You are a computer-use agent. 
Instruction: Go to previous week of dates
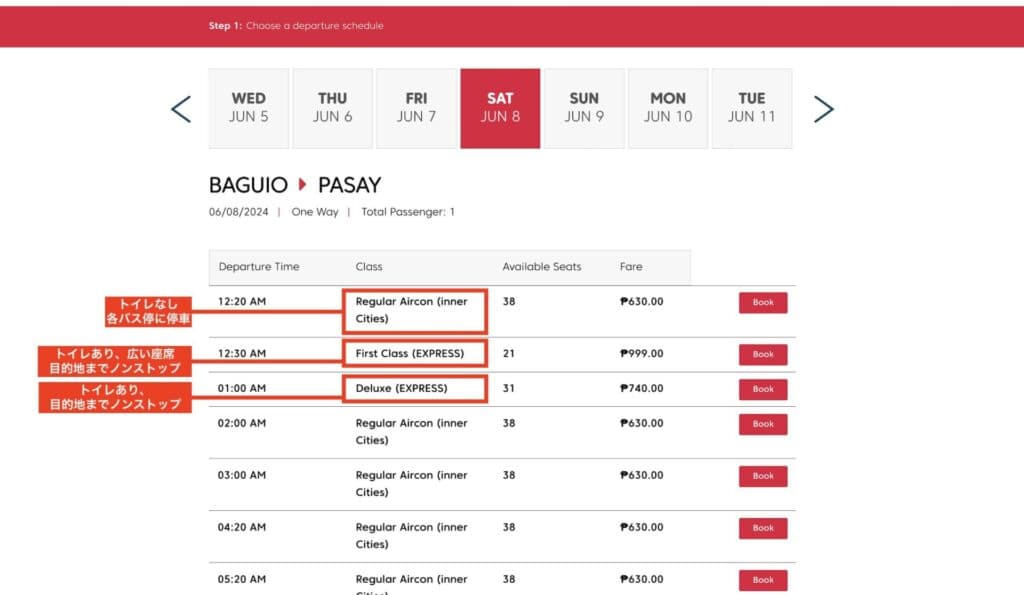[x=181, y=109]
